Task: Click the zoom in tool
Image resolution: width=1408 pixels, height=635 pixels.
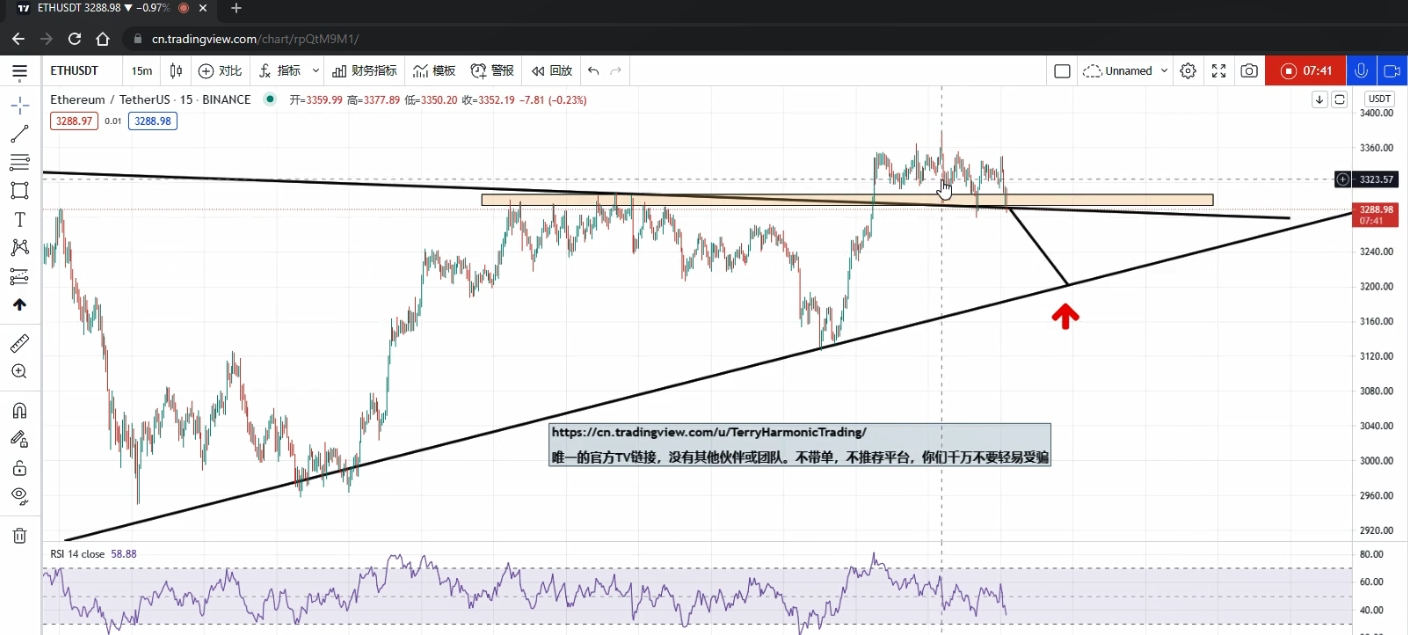Action: click(x=20, y=372)
